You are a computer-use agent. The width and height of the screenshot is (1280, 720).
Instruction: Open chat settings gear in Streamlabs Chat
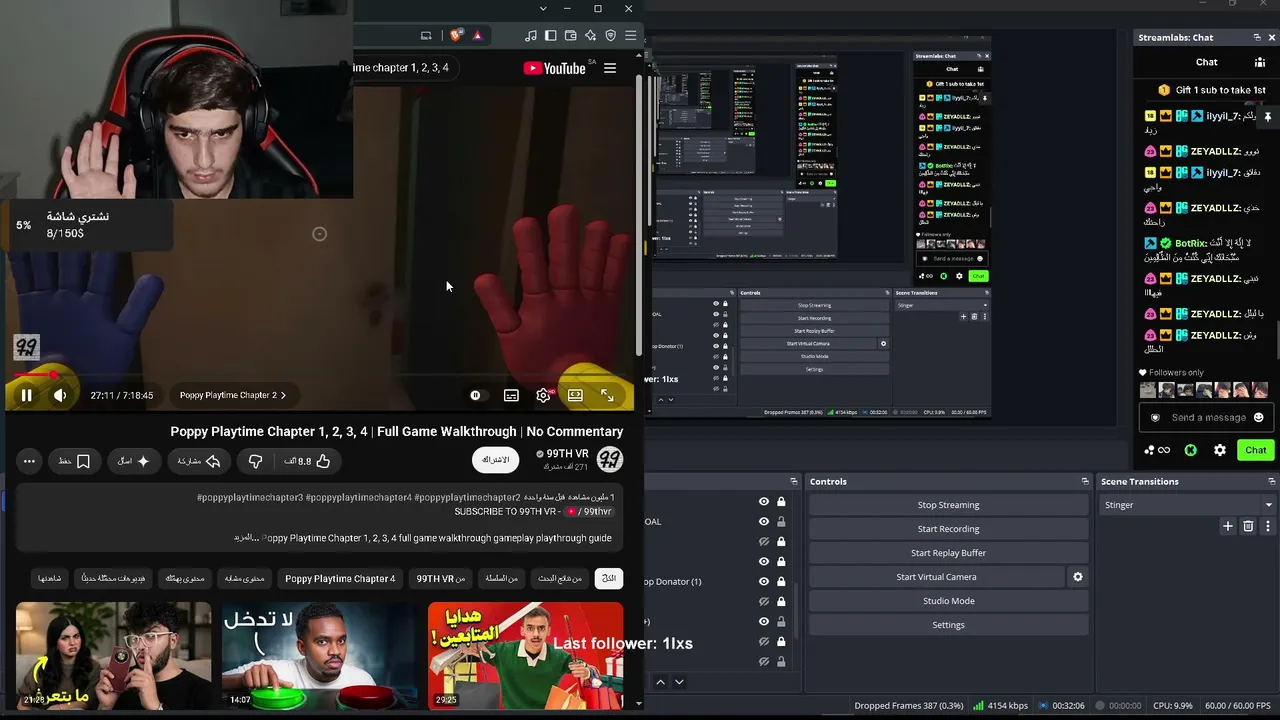click(x=1220, y=451)
